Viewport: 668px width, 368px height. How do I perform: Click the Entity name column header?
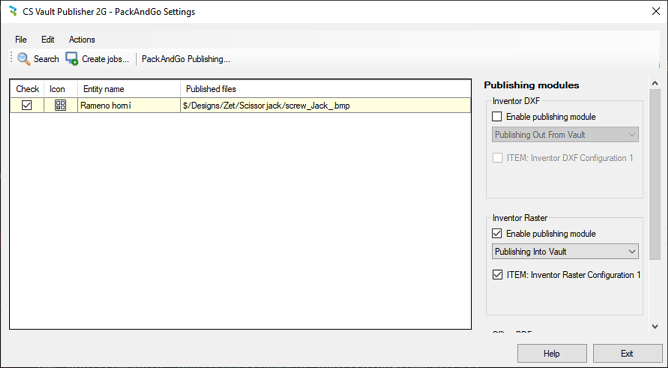pos(129,89)
